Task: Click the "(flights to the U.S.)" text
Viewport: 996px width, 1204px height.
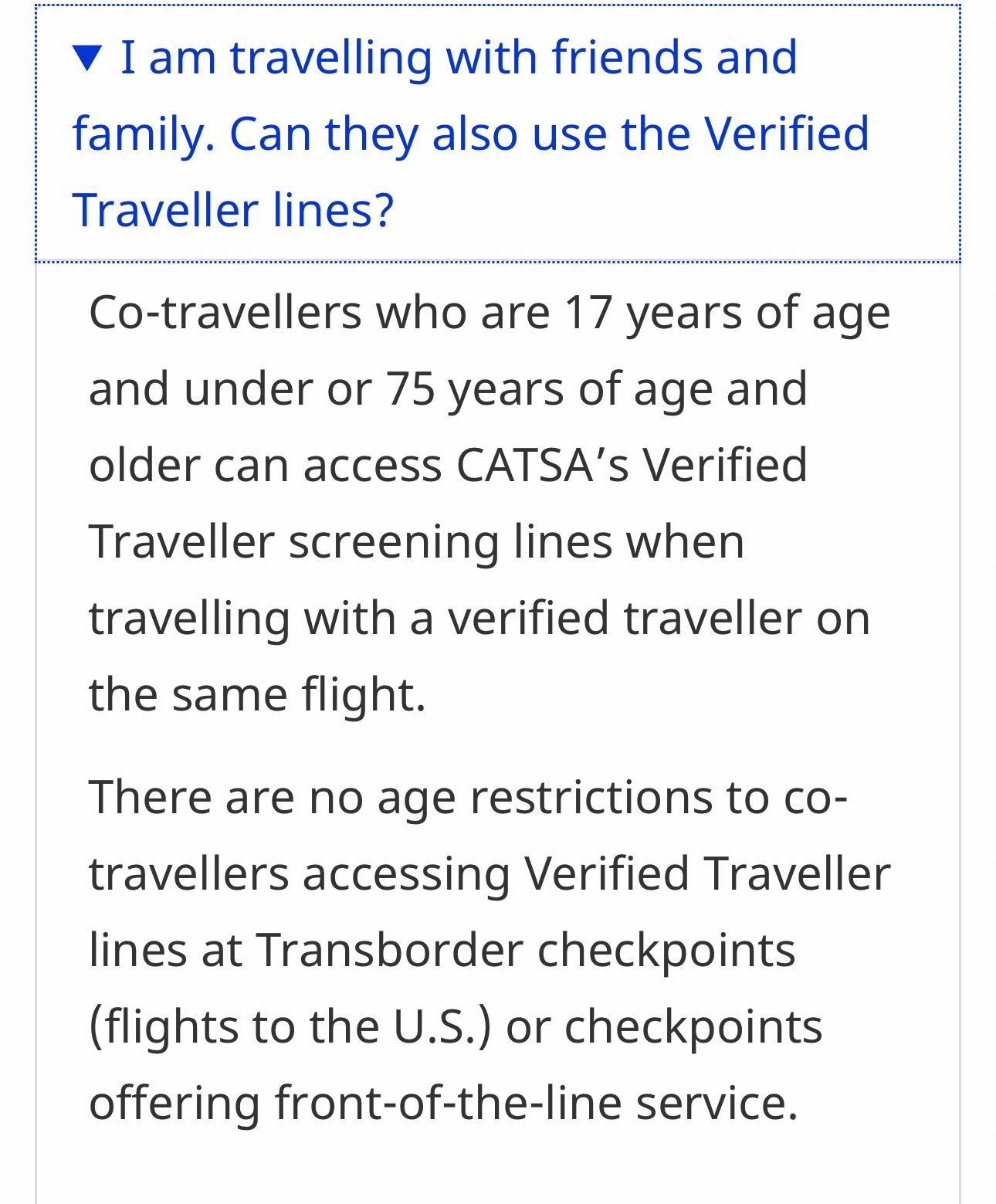Action: coord(290,1026)
